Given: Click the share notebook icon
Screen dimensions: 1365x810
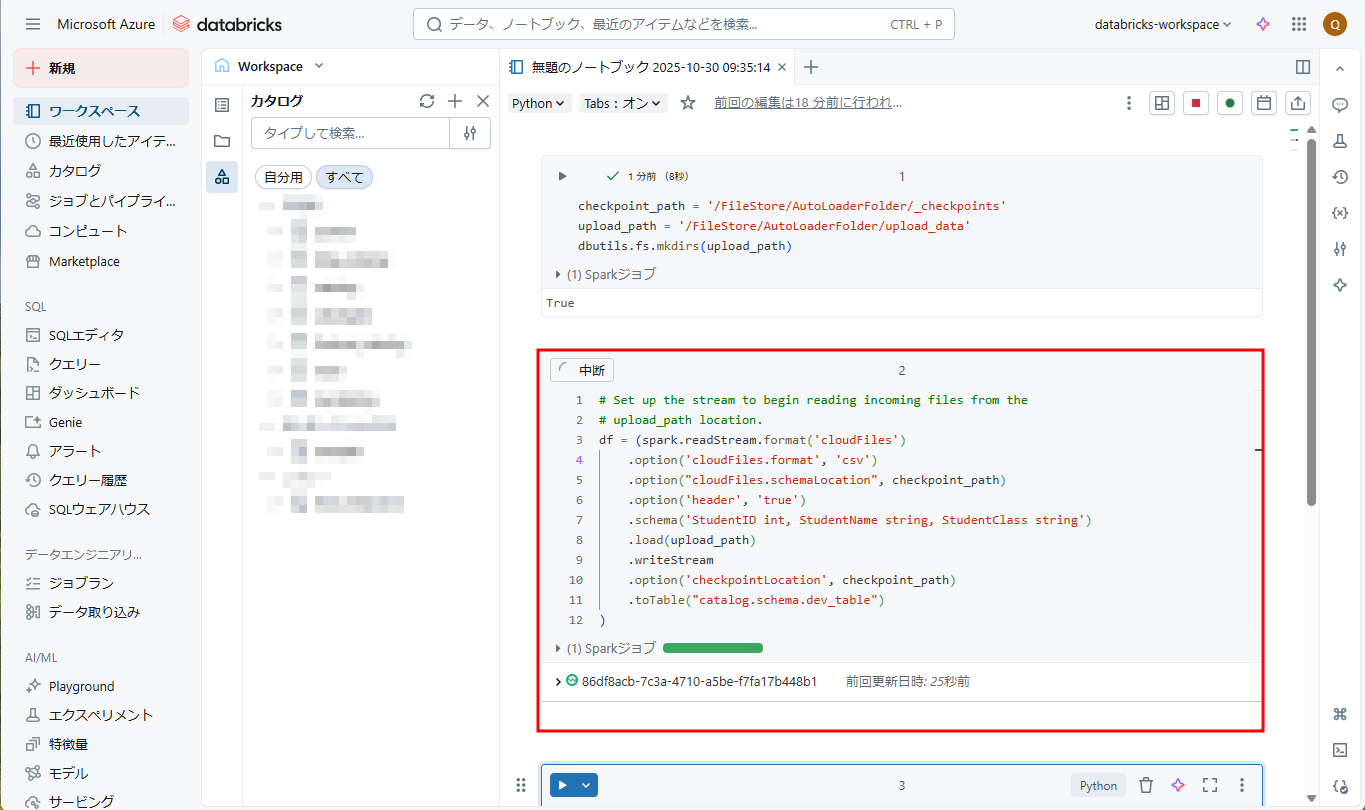Looking at the screenshot, I should [1298, 103].
